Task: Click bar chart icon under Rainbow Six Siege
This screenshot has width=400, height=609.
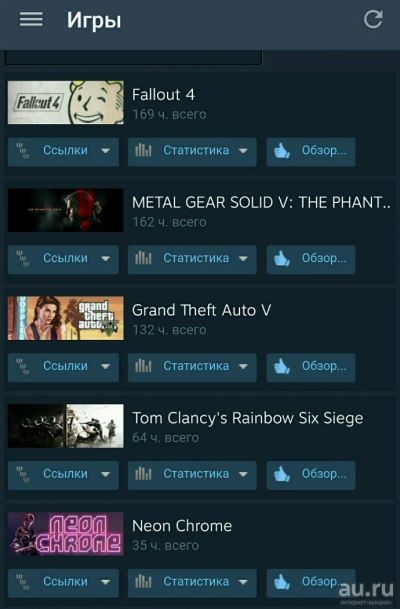Action: [143, 474]
